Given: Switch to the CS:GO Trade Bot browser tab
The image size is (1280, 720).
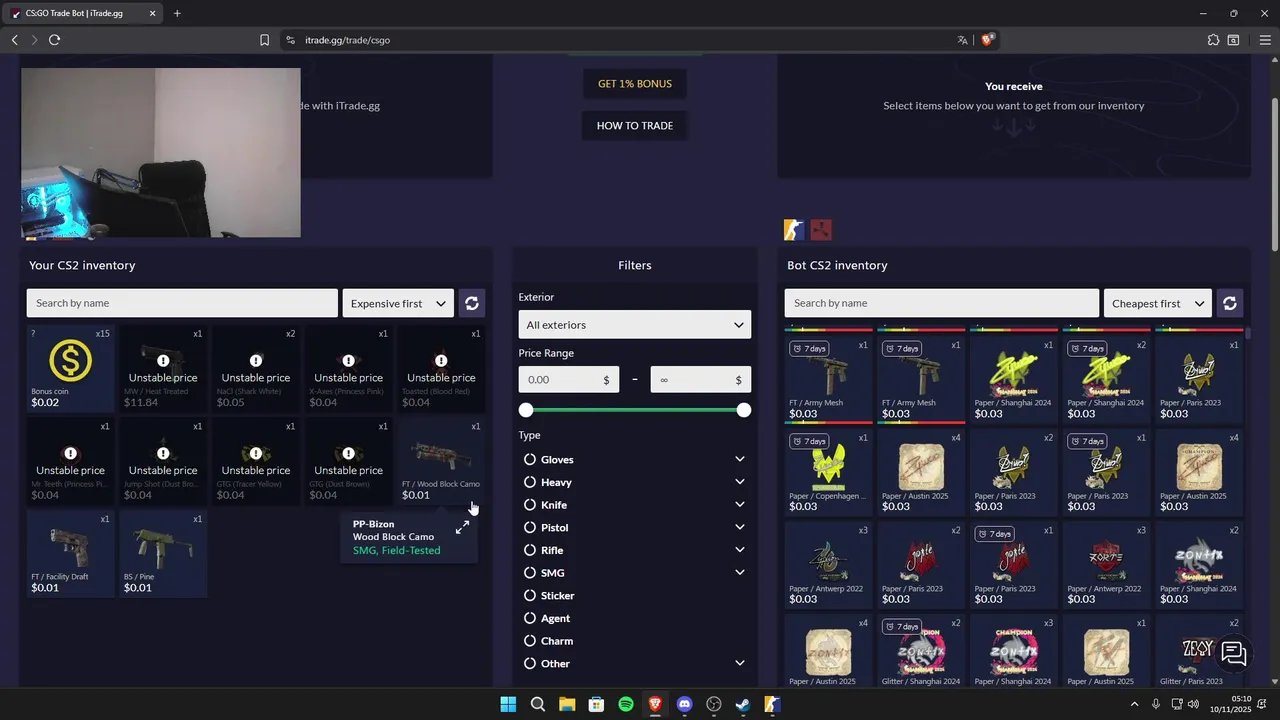Looking at the screenshot, I should (83, 13).
